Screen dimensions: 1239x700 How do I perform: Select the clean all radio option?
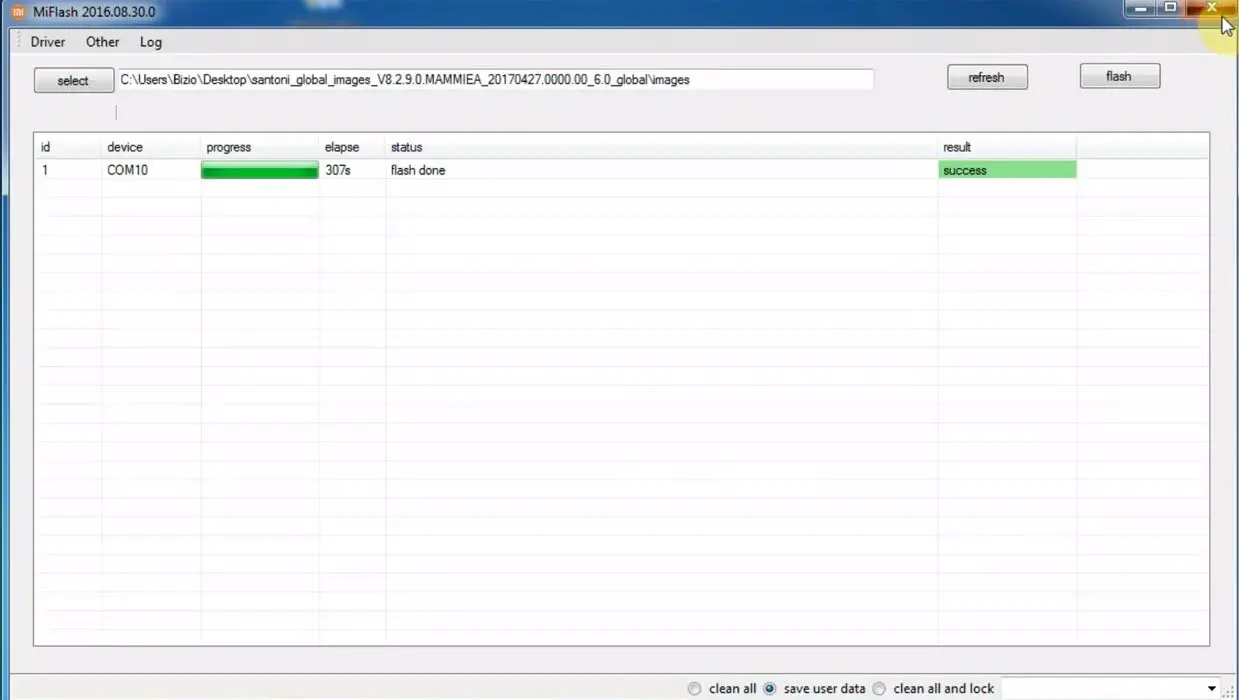(723, 688)
